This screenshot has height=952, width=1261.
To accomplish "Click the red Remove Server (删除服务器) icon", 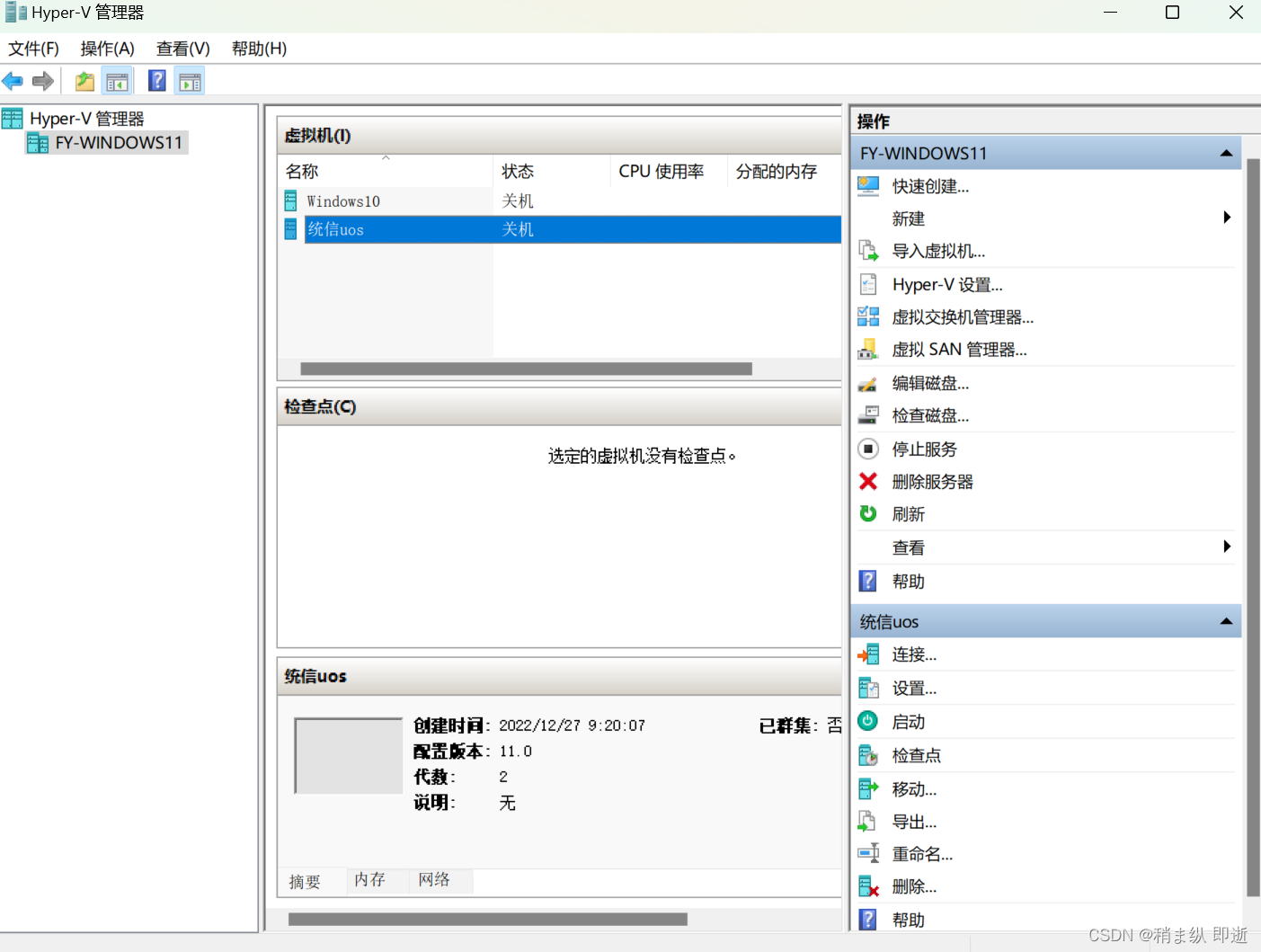I will click(868, 481).
